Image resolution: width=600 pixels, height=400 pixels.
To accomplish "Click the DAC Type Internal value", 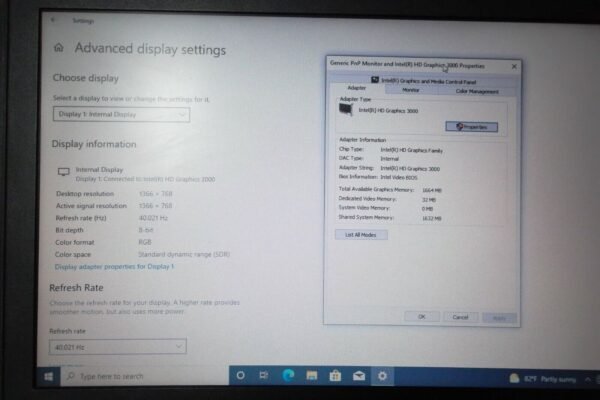I will point(390,158).
